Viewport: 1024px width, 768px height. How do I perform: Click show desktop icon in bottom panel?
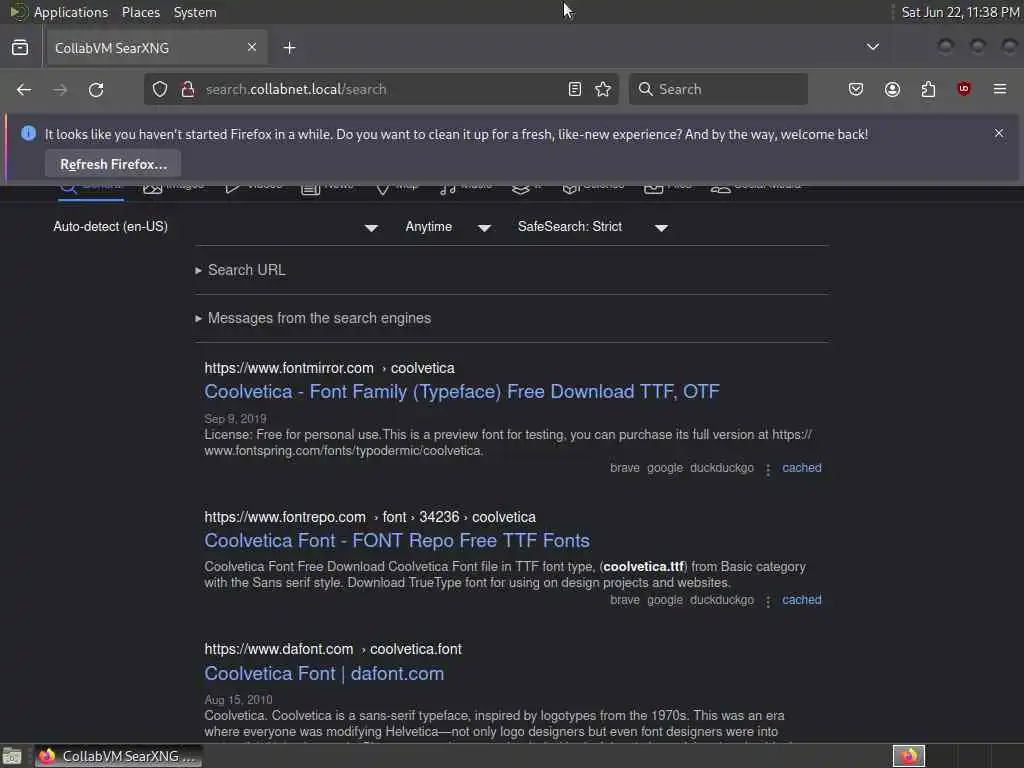pos(12,756)
